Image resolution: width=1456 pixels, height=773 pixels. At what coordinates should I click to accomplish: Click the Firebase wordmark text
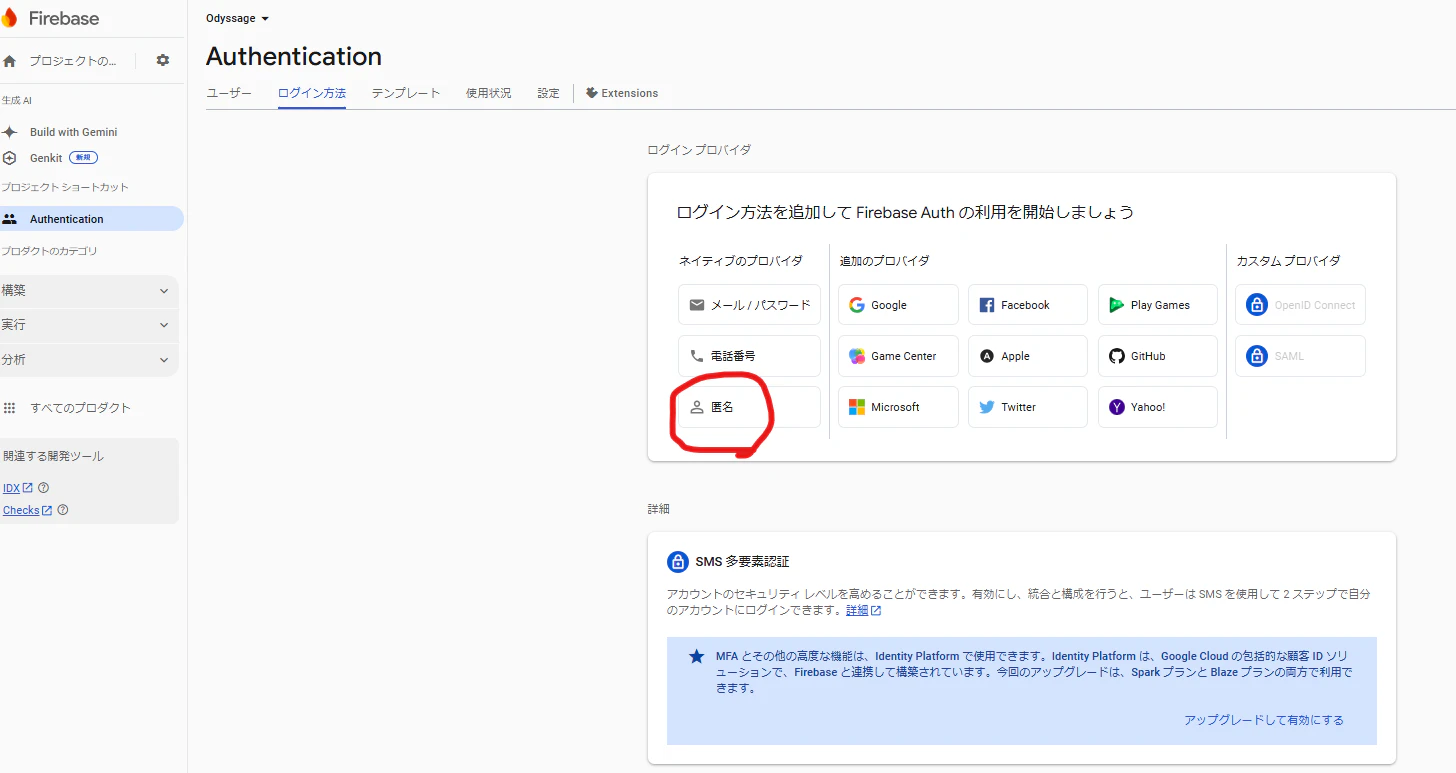point(63,19)
